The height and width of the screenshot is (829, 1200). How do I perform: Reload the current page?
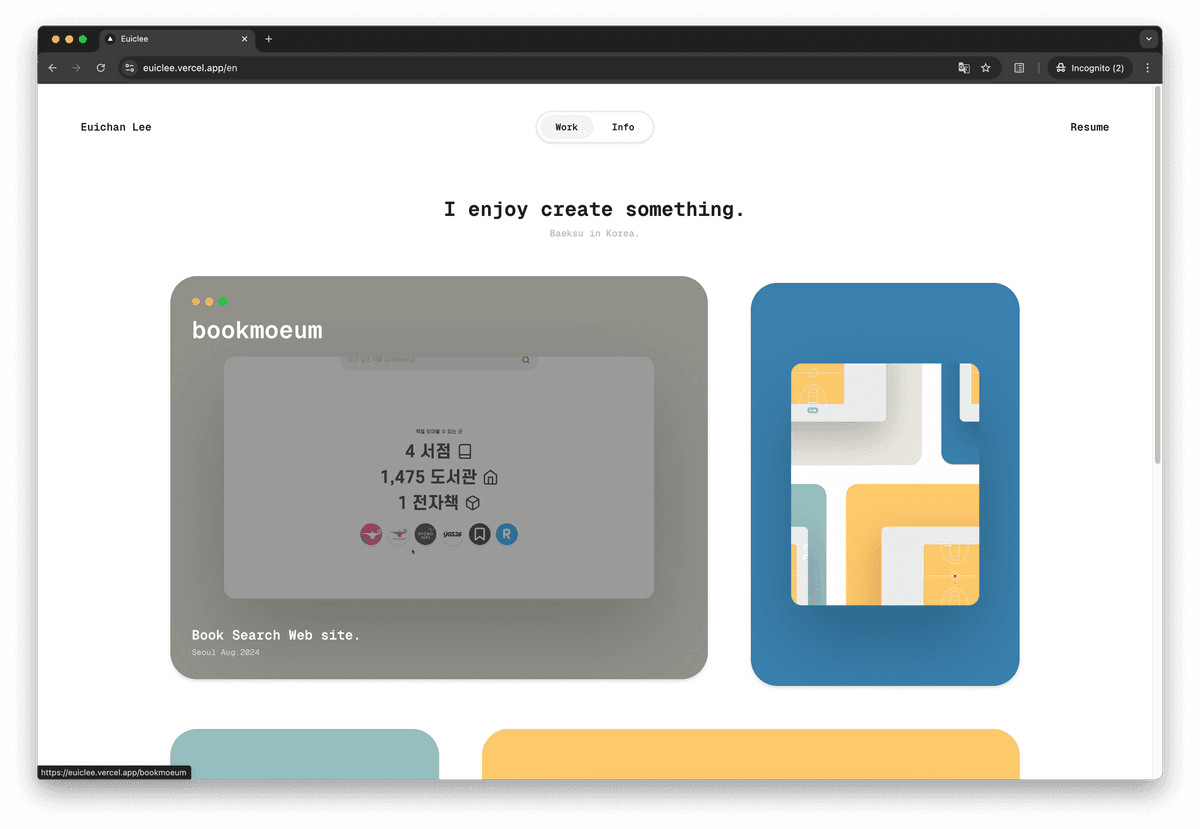click(100, 68)
